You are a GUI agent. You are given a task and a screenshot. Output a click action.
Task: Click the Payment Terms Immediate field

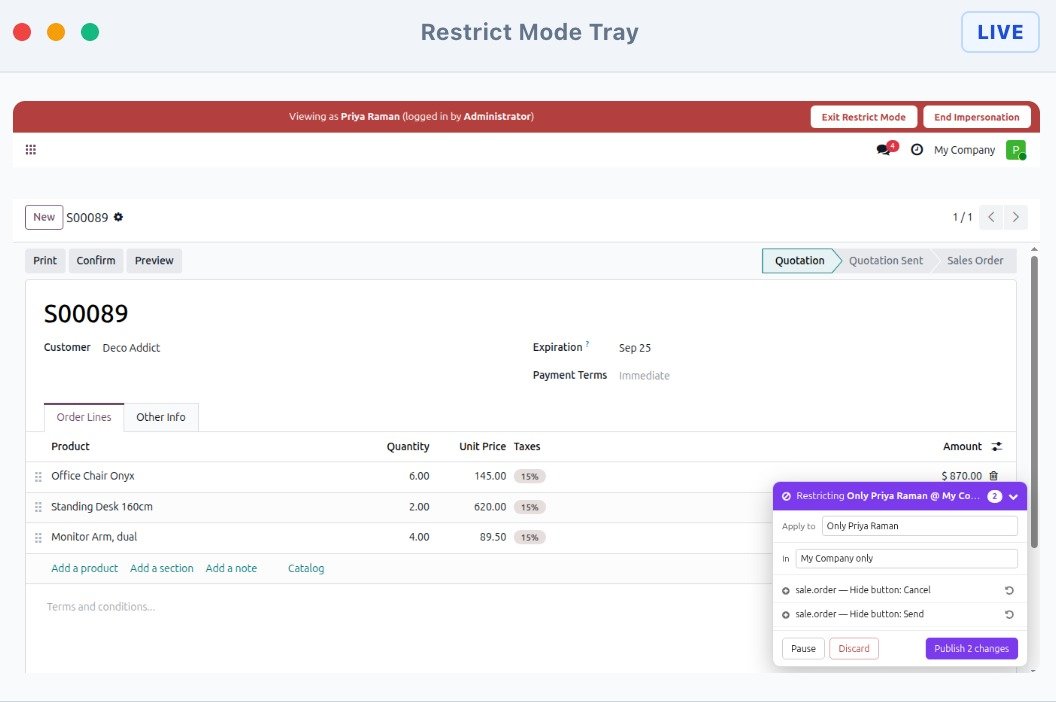coord(644,375)
